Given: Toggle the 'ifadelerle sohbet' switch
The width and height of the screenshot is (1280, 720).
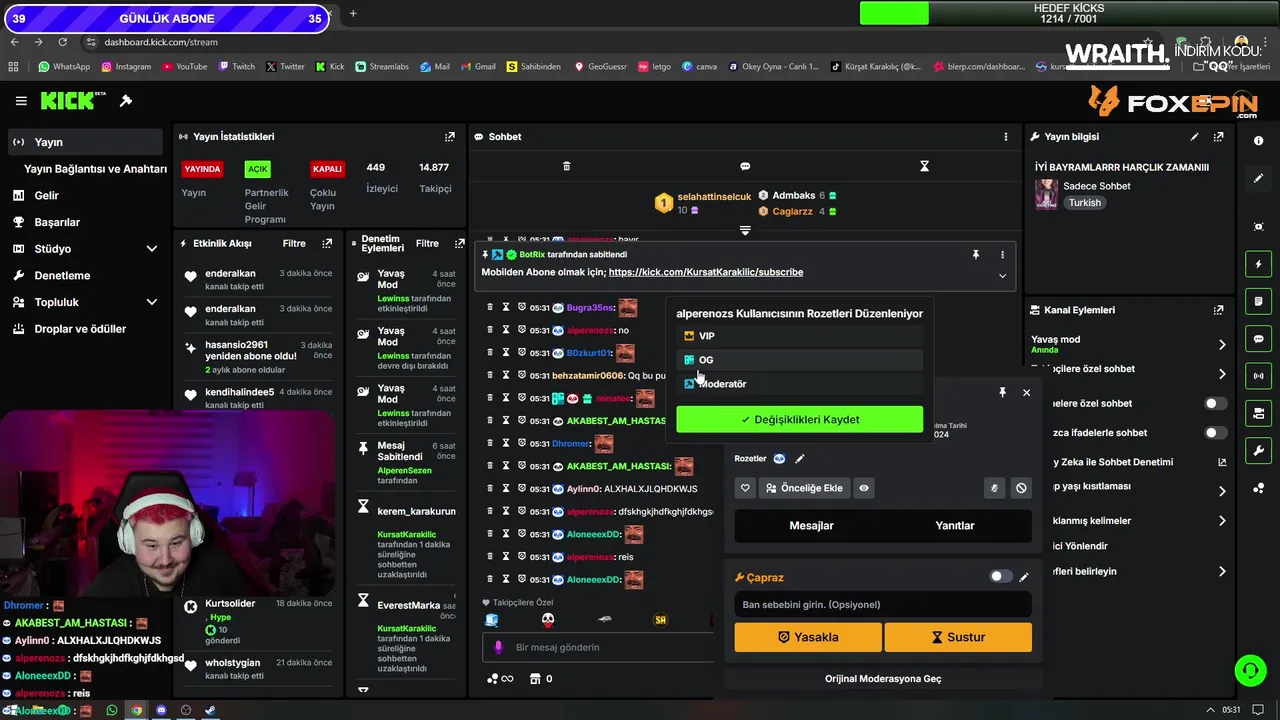Looking at the screenshot, I should point(1215,433).
